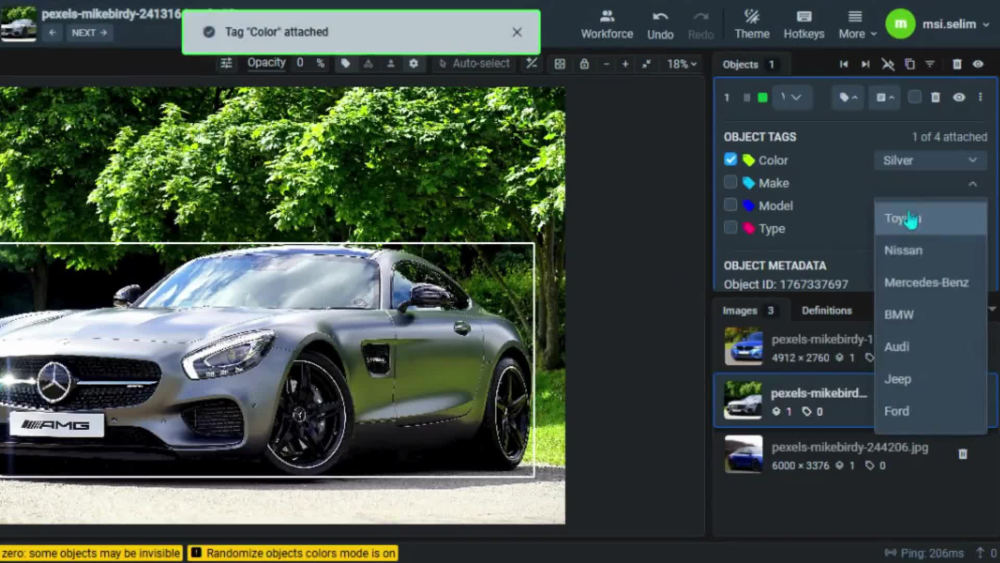Uncheck the Color tag checkbox

pyautogui.click(x=730, y=159)
